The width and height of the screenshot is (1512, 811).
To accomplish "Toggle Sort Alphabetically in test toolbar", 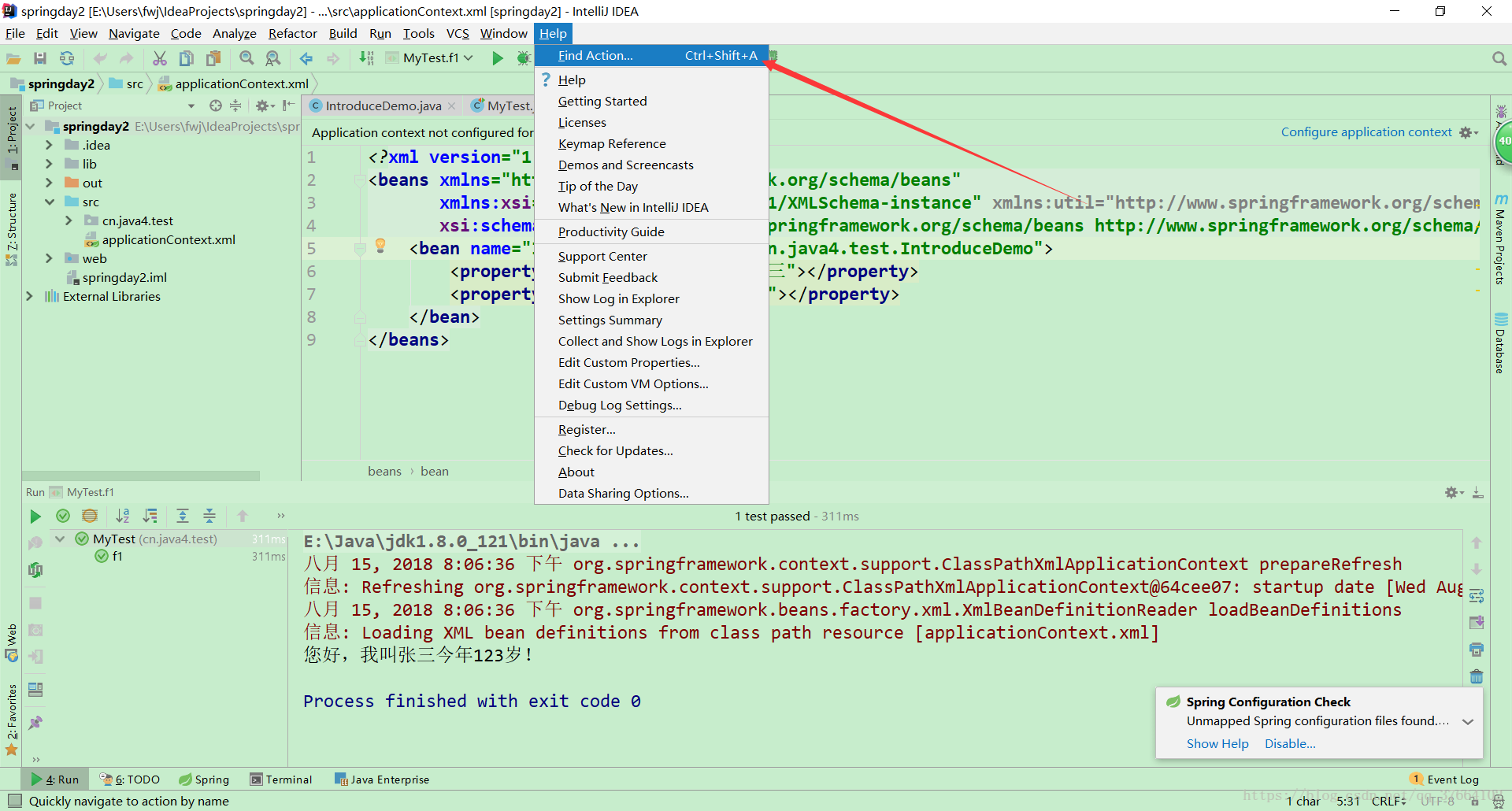I will tap(123, 516).
